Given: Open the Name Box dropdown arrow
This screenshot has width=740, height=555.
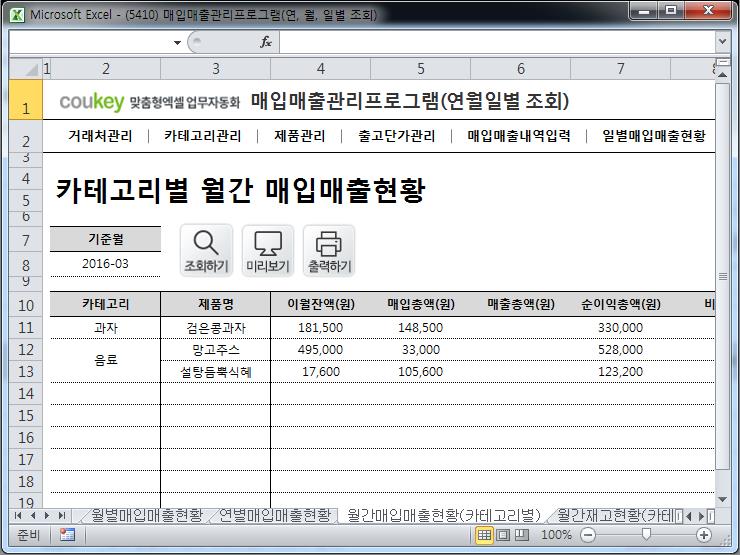Looking at the screenshot, I should point(177,42).
